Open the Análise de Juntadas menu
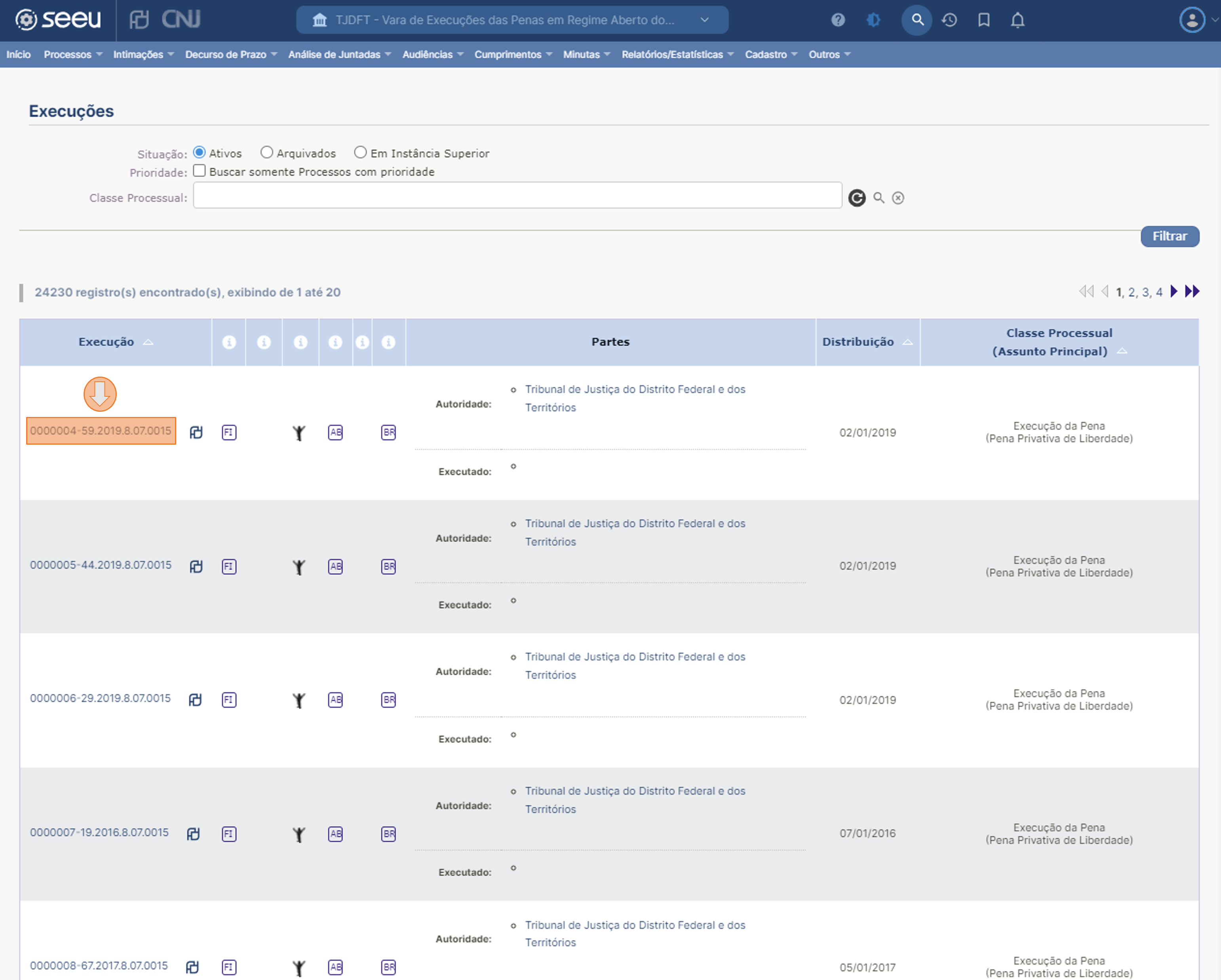Viewport: 1221px width, 980px height. click(340, 54)
